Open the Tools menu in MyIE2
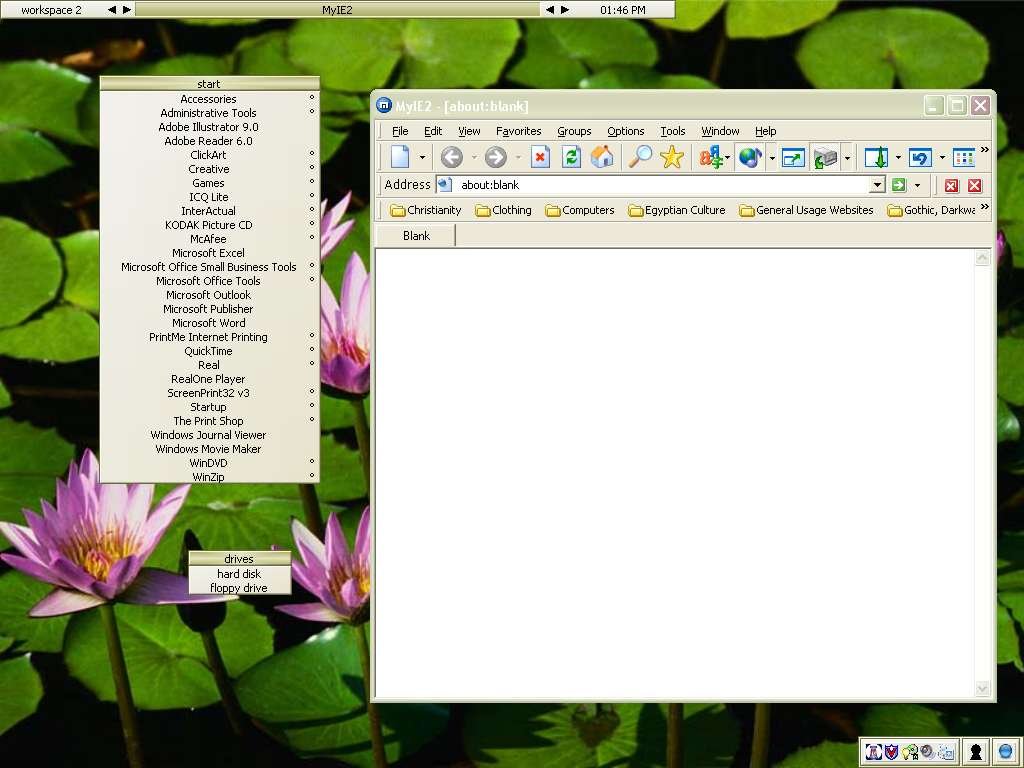Viewport: 1024px width, 768px height. click(x=673, y=131)
